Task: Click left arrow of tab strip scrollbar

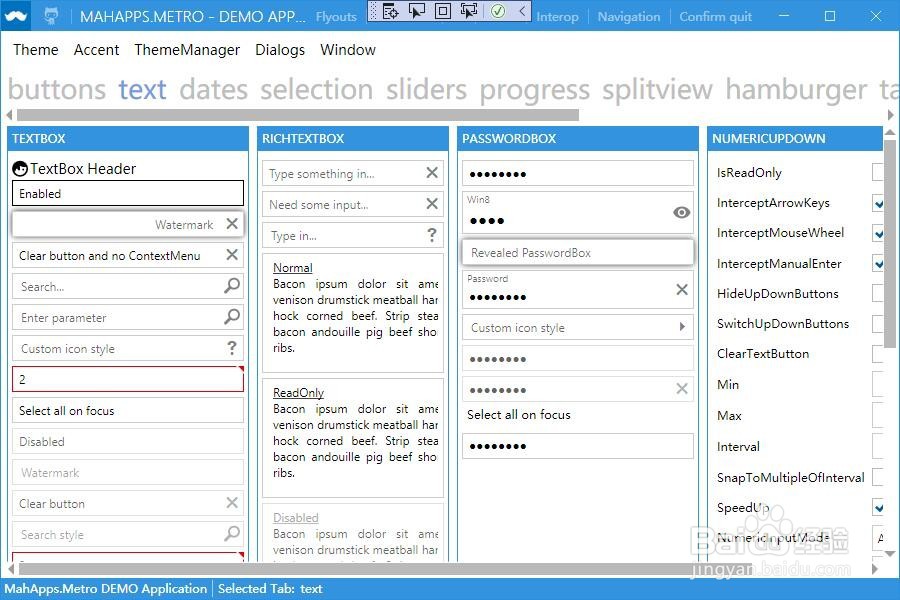Action: click(x=9, y=115)
